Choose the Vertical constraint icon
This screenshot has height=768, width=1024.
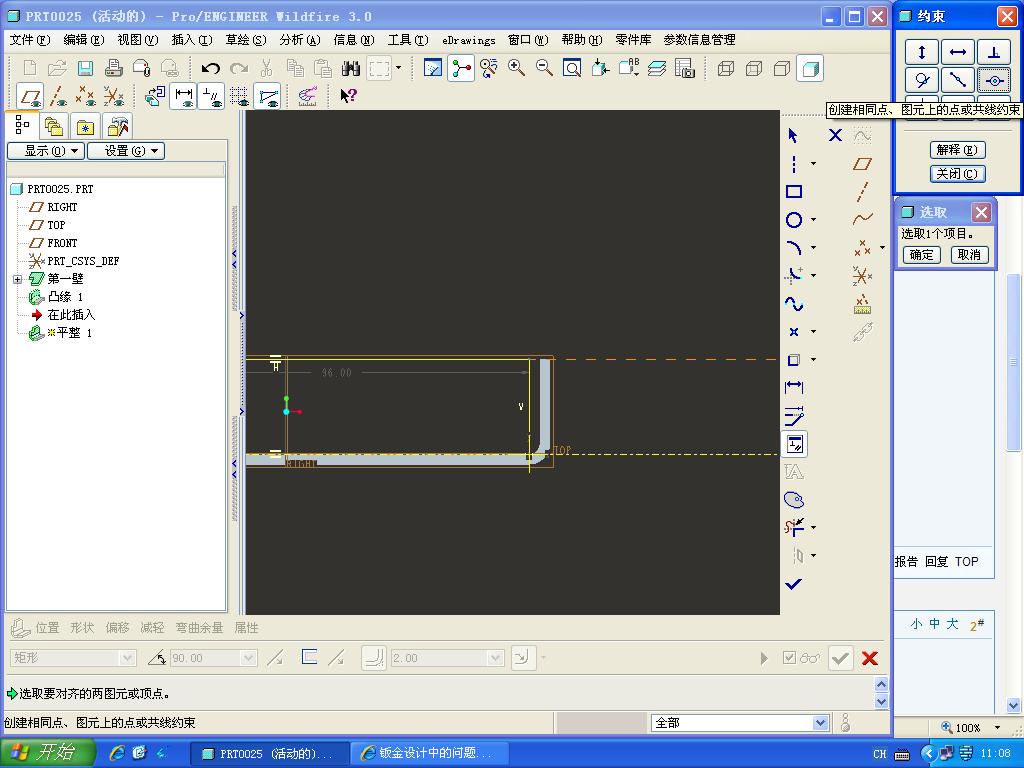(x=921, y=52)
